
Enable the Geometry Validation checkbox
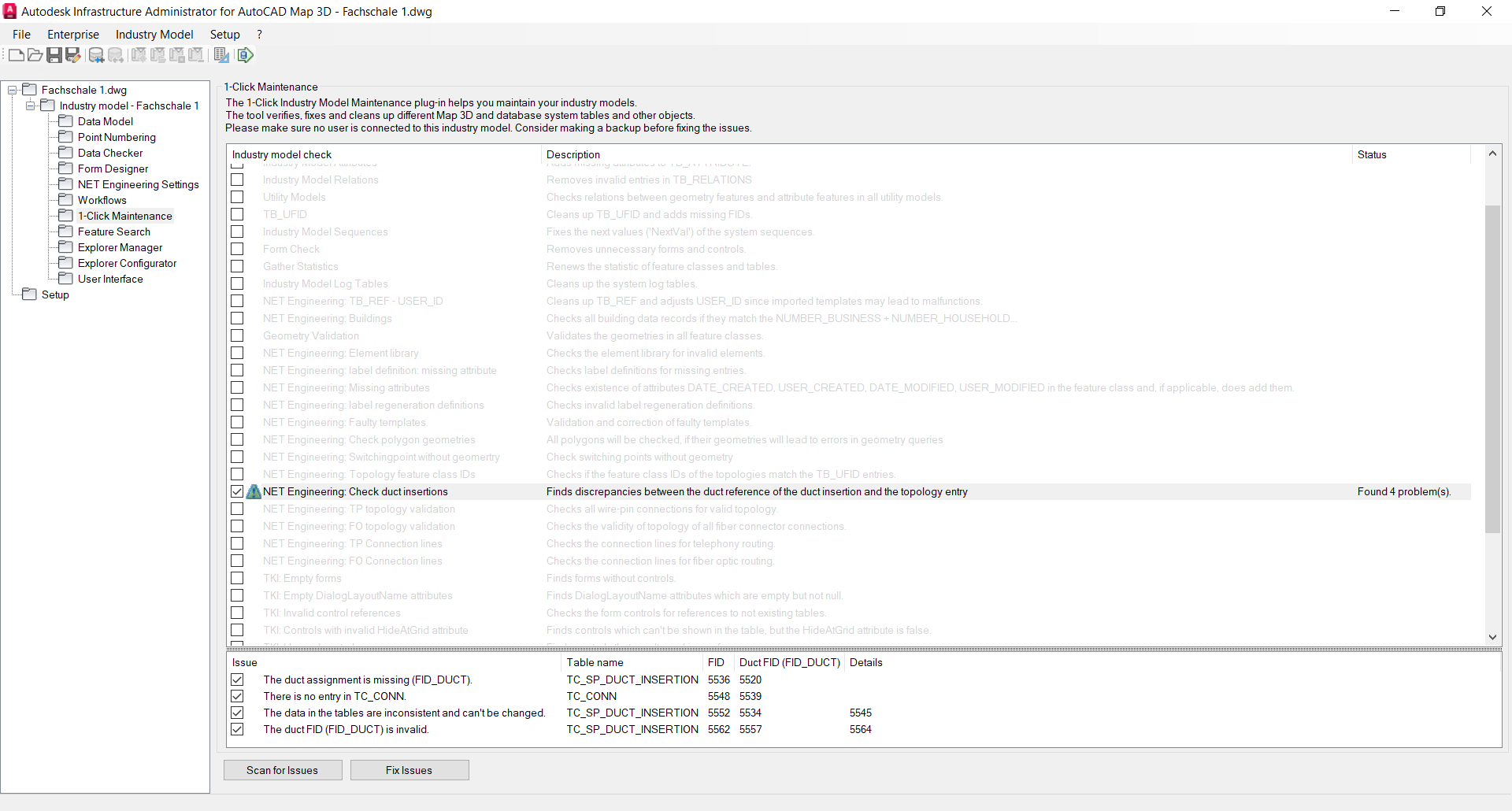(x=237, y=335)
